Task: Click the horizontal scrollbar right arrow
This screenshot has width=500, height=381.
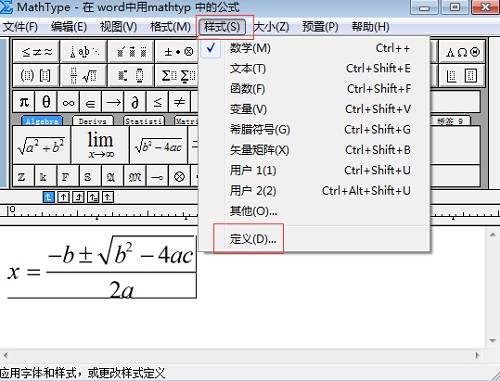Action: [x=478, y=355]
